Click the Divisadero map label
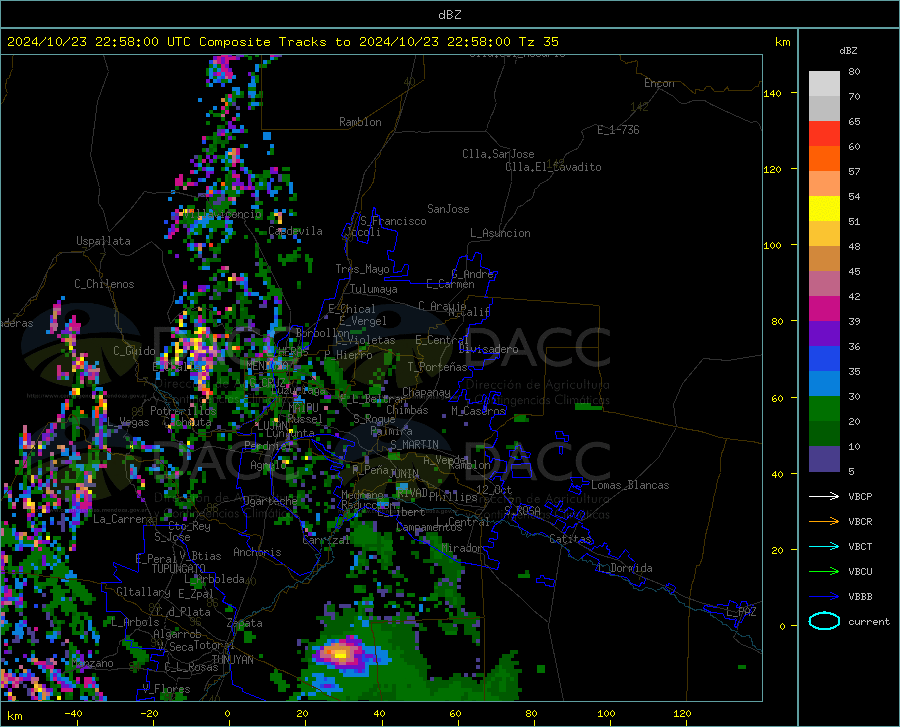 coord(488,349)
